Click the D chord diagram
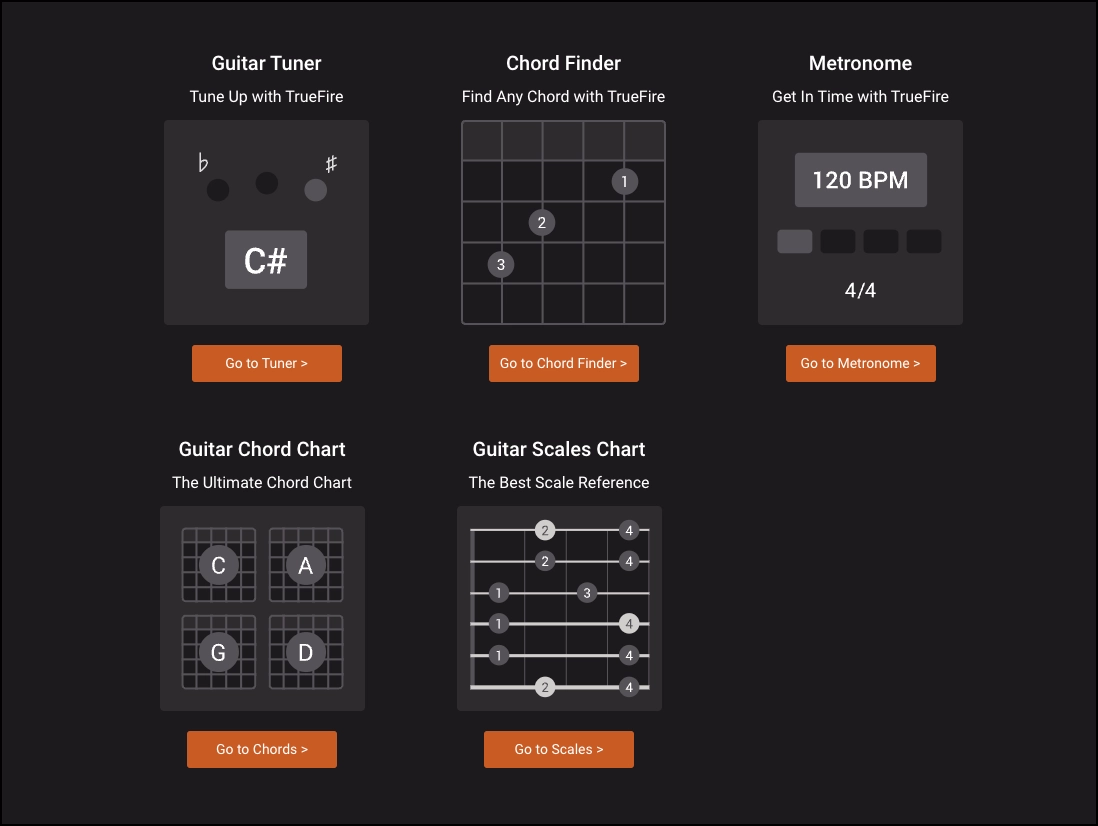The image size is (1098, 826). pyautogui.click(x=306, y=652)
